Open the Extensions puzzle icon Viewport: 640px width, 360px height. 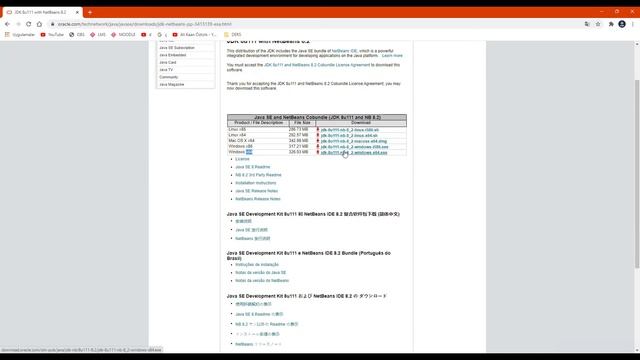[611, 24]
